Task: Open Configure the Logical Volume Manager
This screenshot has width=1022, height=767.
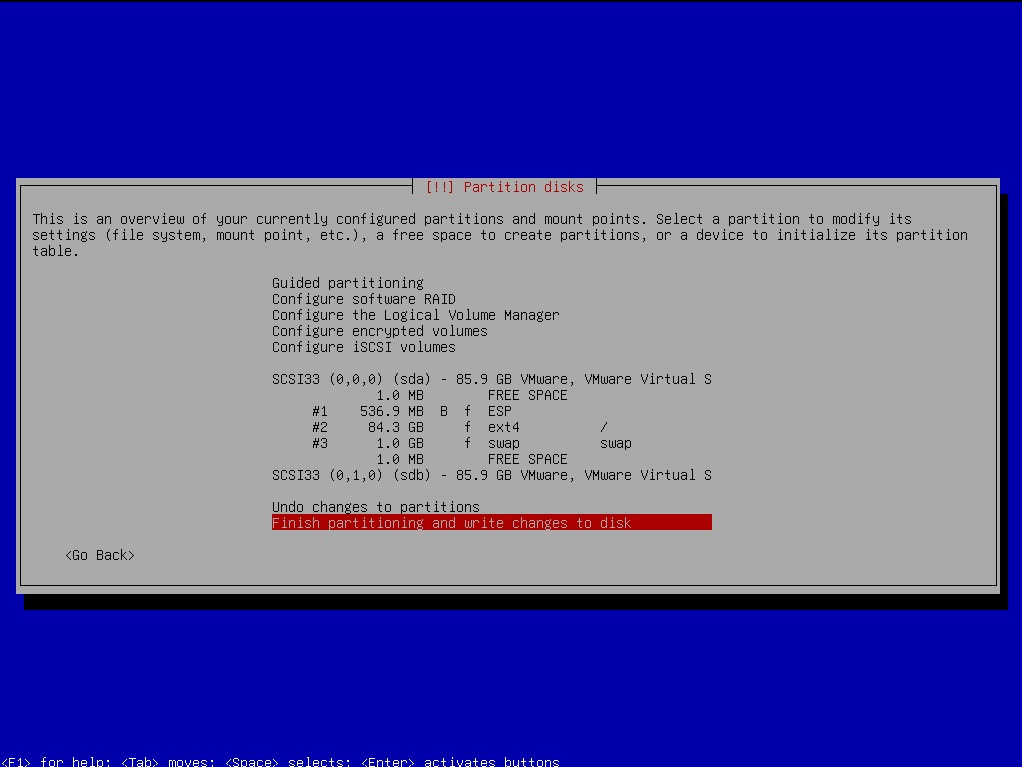Action: tap(491, 315)
